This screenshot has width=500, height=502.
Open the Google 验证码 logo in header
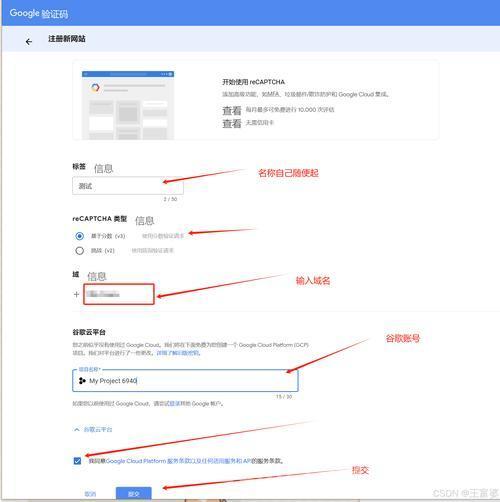pyautogui.click(x=39, y=13)
